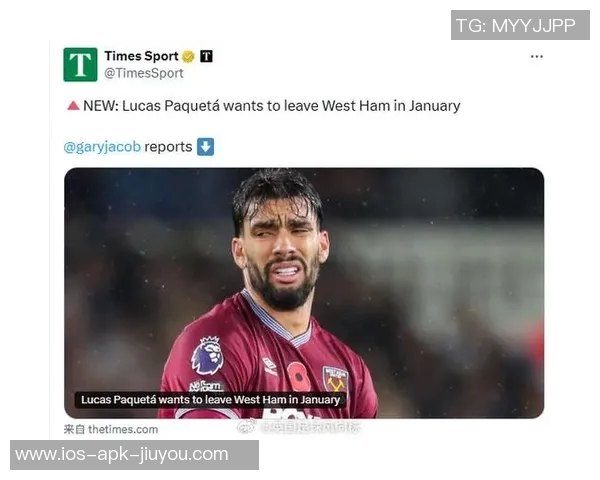Open the @TimesSport handle link

click(x=144, y=73)
